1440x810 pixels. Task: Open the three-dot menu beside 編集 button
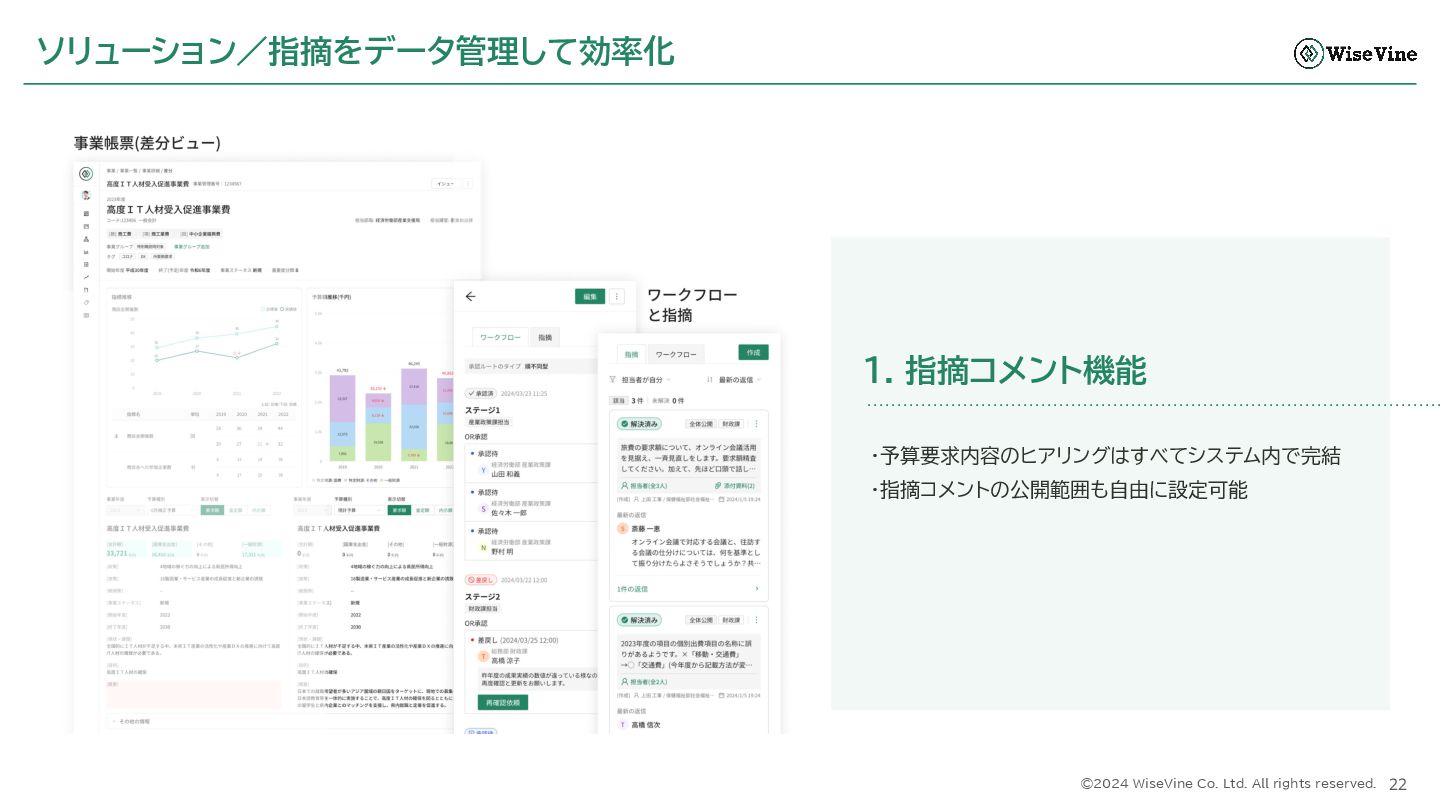point(617,296)
